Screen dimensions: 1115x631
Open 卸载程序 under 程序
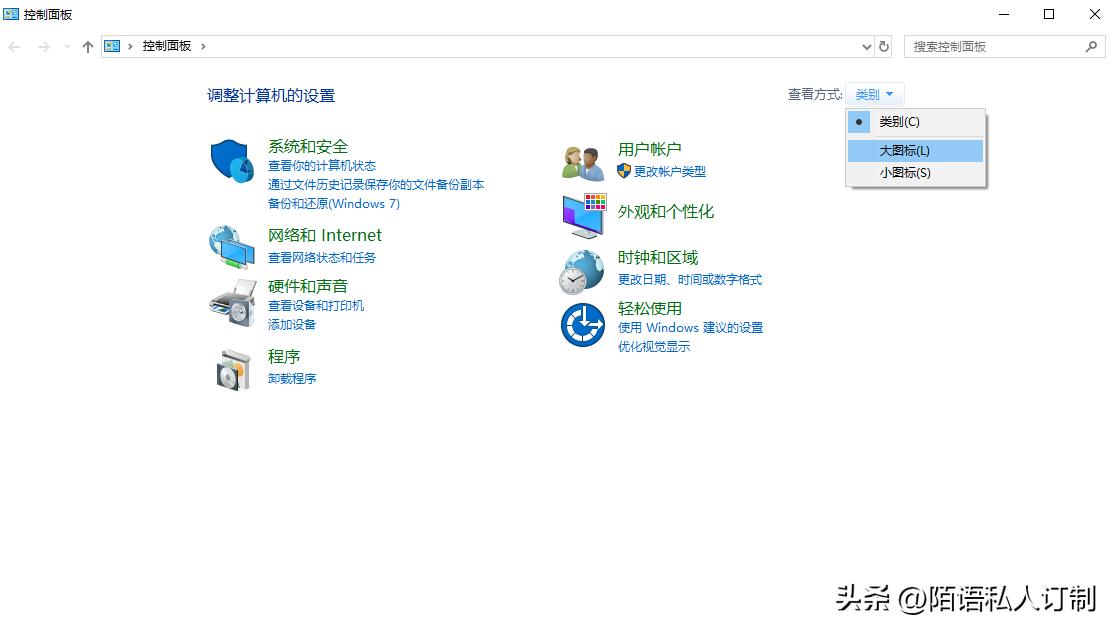tap(292, 378)
